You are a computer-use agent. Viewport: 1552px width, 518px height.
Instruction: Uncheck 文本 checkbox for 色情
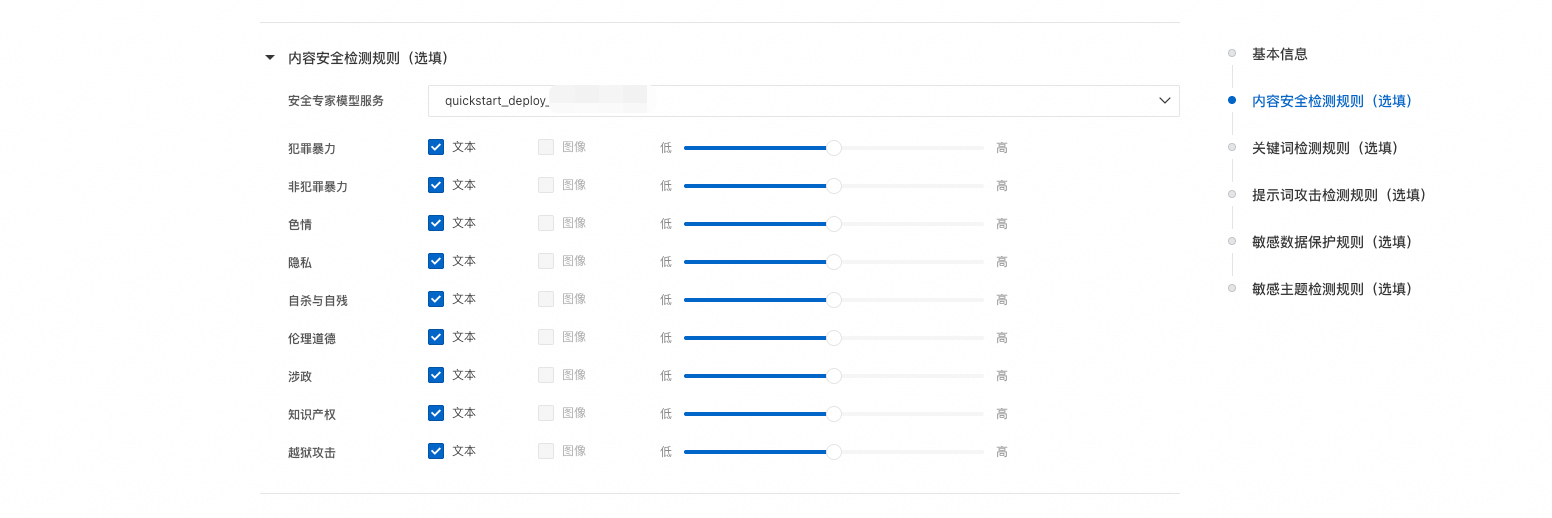click(x=436, y=223)
